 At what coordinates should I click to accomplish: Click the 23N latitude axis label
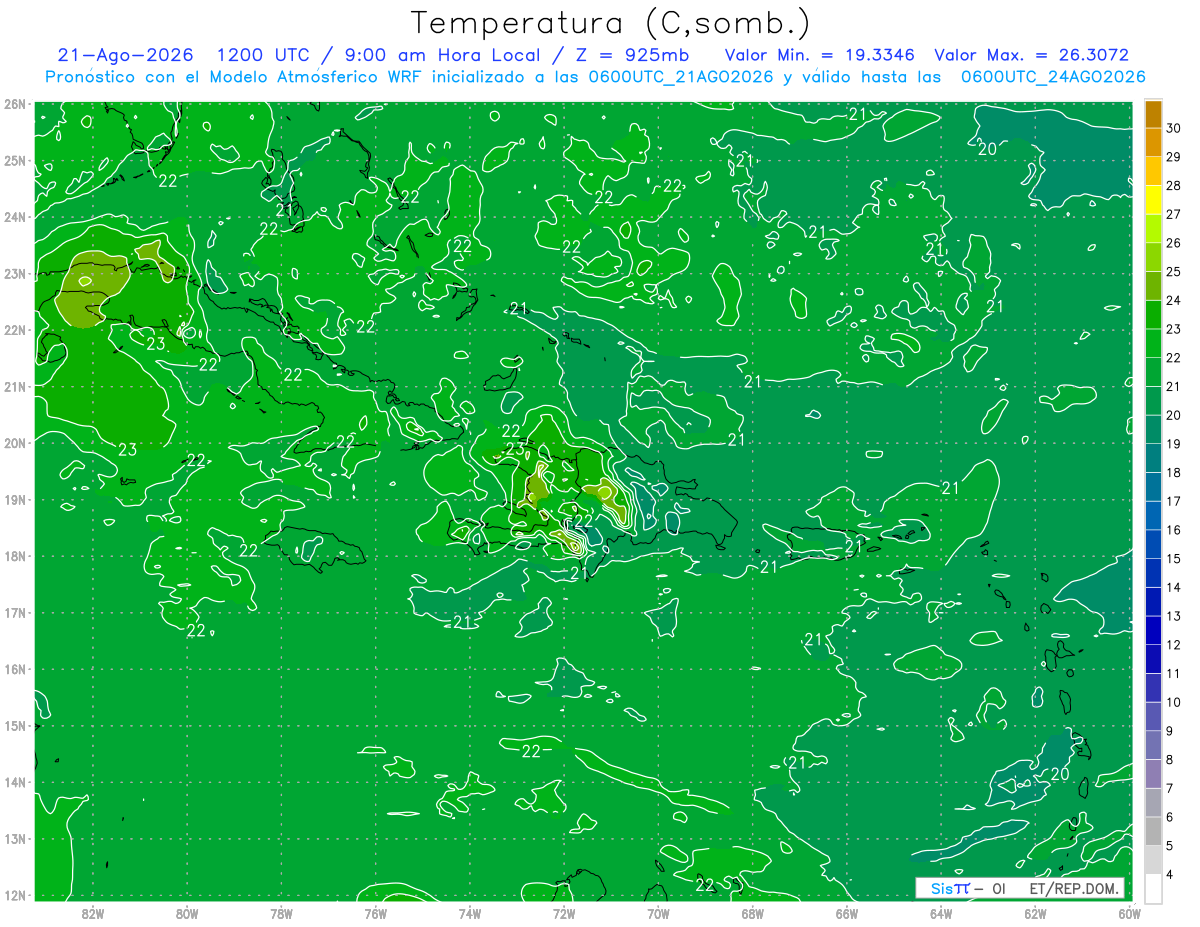point(15,273)
